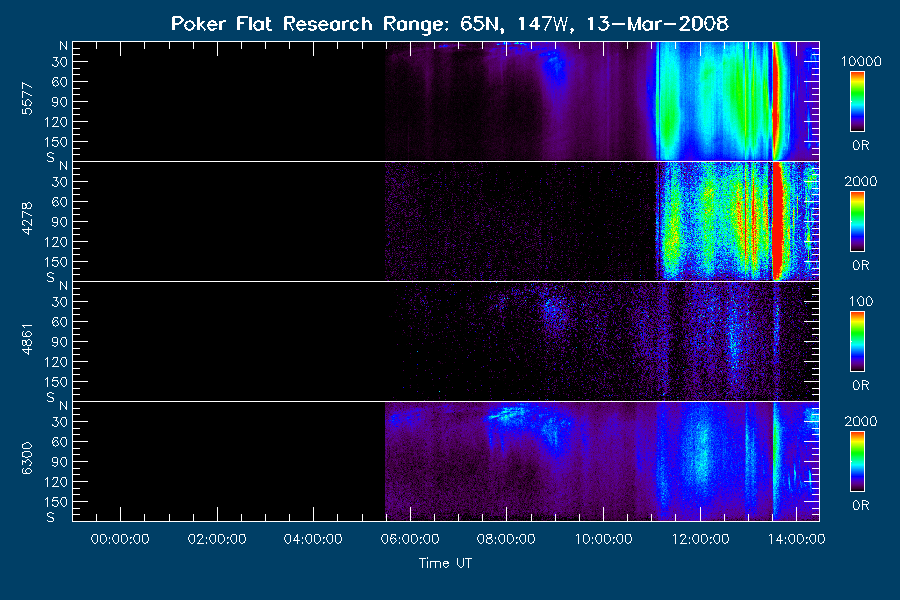Click the 150 tick label on the 6300 panel

point(56,502)
